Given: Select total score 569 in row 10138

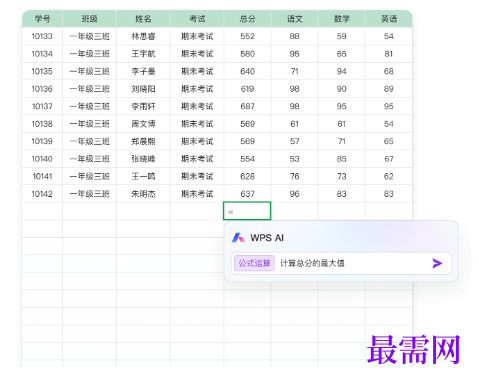Looking at the screenshot, I should [247, 124].
